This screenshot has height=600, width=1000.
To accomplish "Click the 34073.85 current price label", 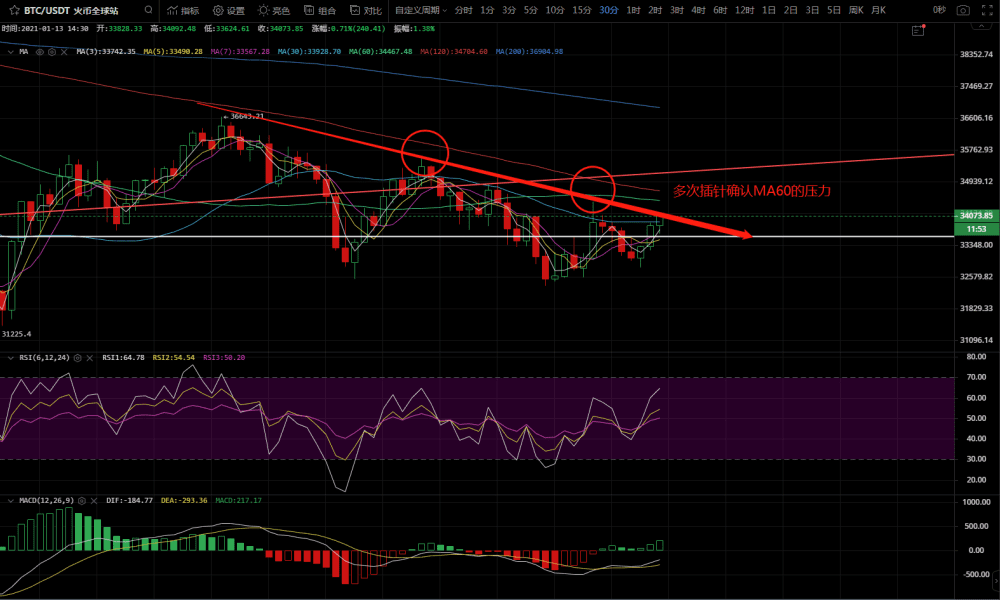I will click(x=973, y=215).
